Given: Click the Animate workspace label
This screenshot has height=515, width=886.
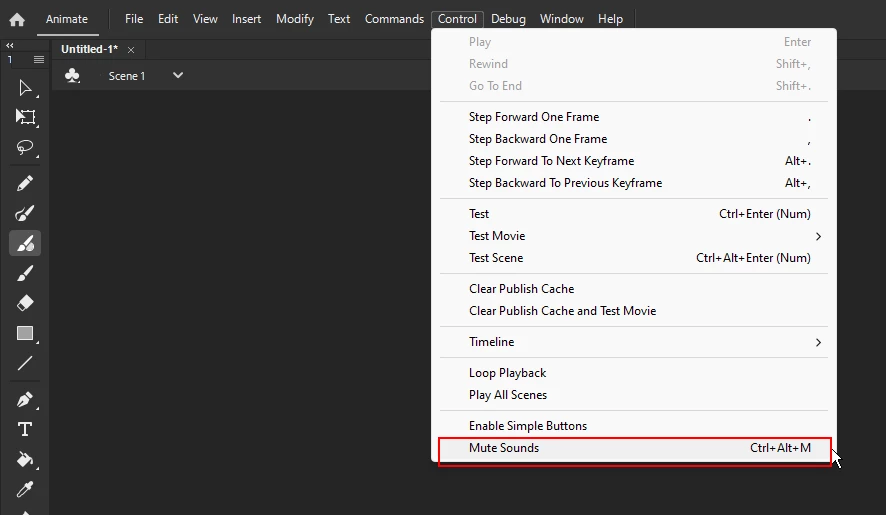Looking at the screenshot, I should (x=67, y=19).
